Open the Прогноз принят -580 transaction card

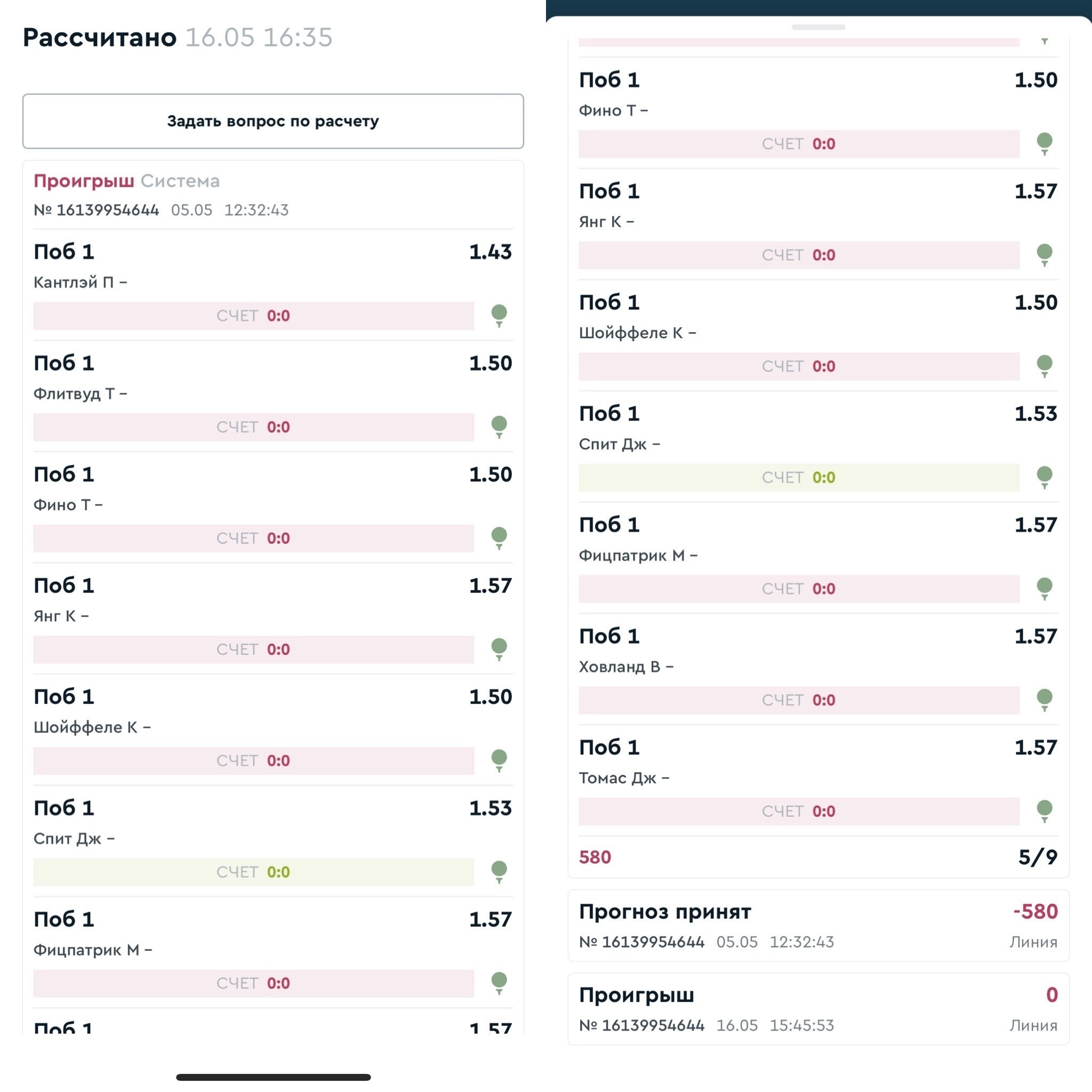818,925
